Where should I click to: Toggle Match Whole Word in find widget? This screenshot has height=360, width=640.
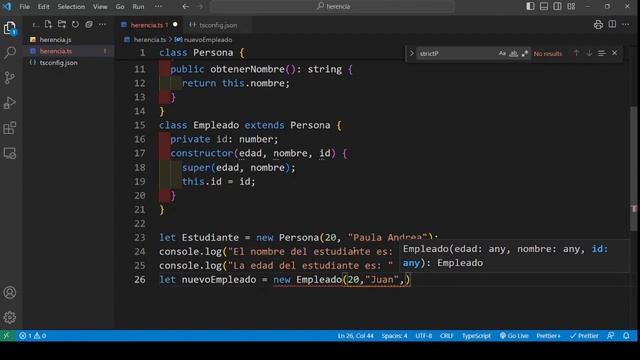[513, 53]
